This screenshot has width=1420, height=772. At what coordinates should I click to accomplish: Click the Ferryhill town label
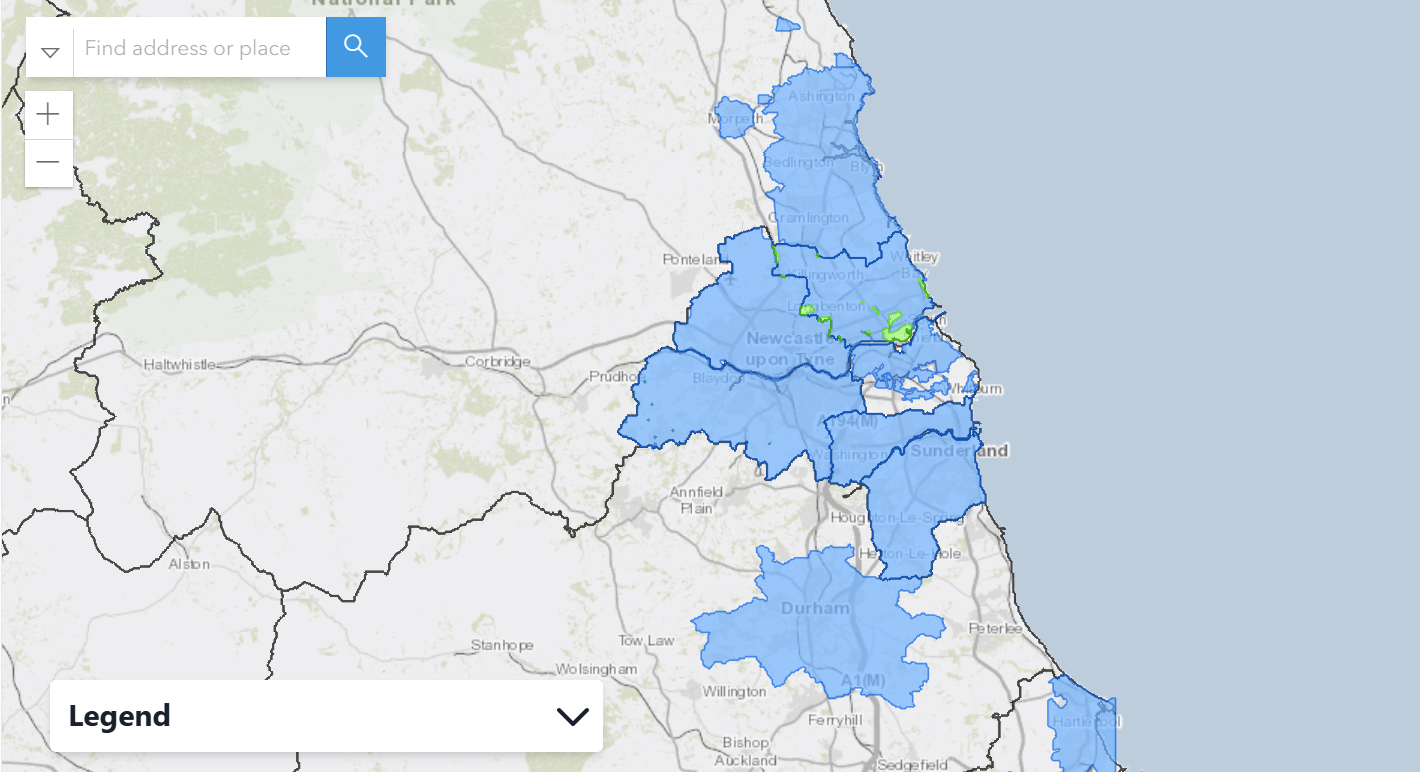[x=835, y=720]
